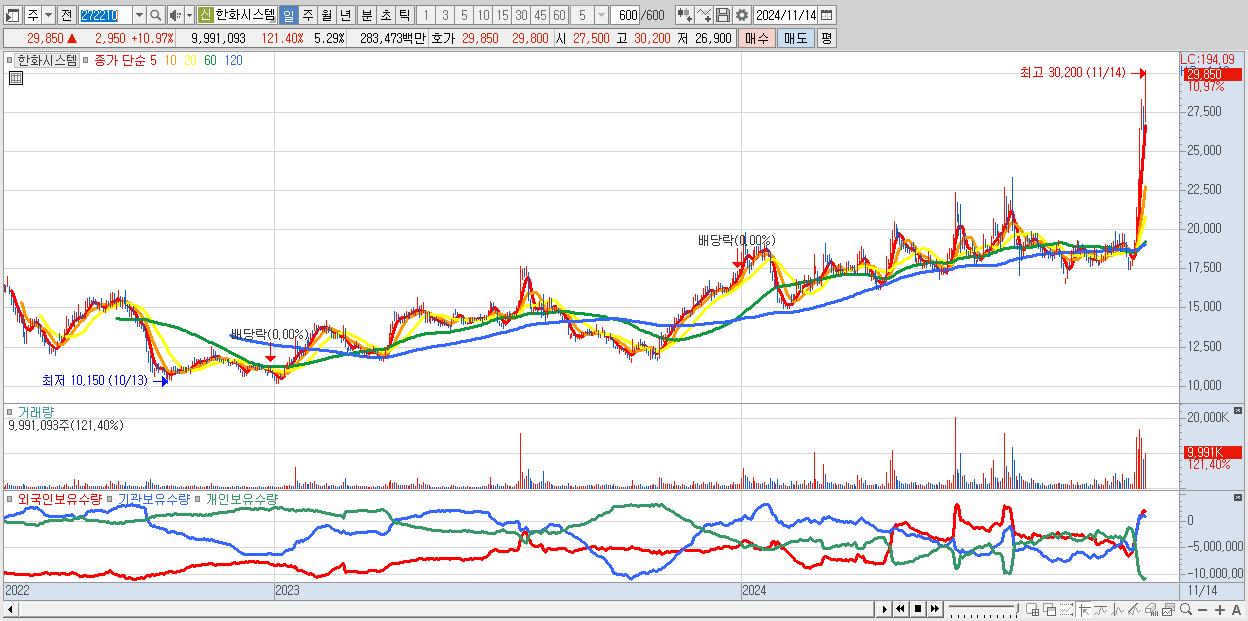Open the '주' type dropdown arrow

pos(48,15)
